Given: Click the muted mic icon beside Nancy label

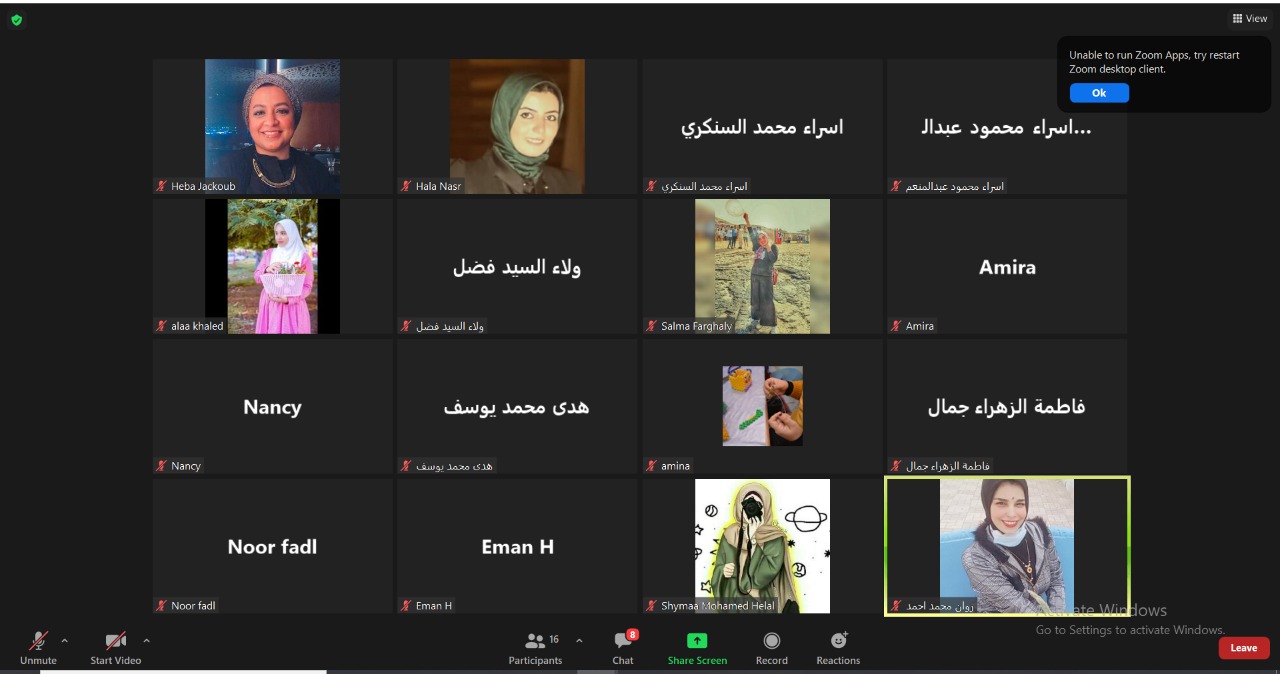Looking at the screenshot, I should click(x=161, y=466).
